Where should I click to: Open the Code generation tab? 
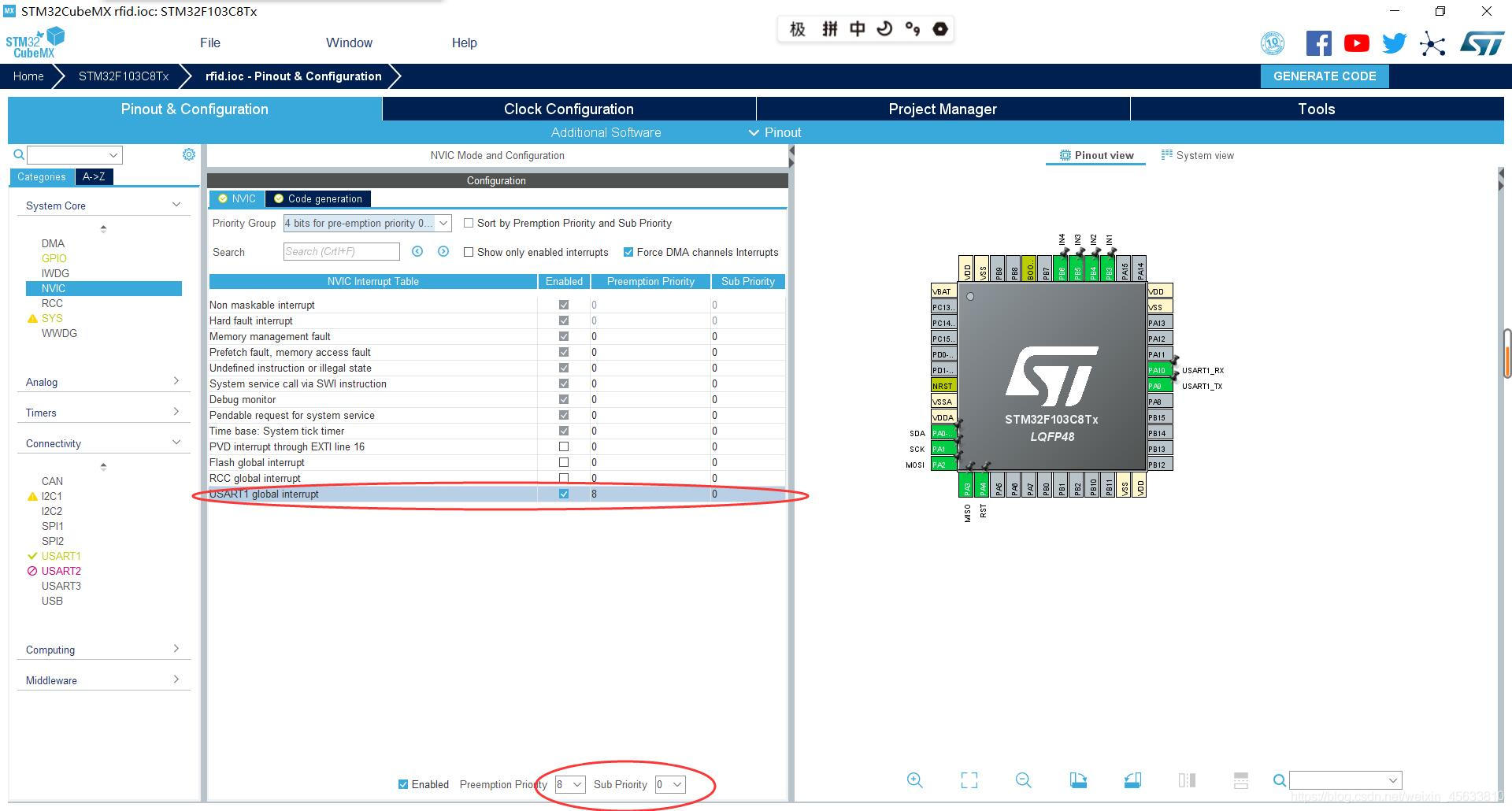tap(318, 198)
